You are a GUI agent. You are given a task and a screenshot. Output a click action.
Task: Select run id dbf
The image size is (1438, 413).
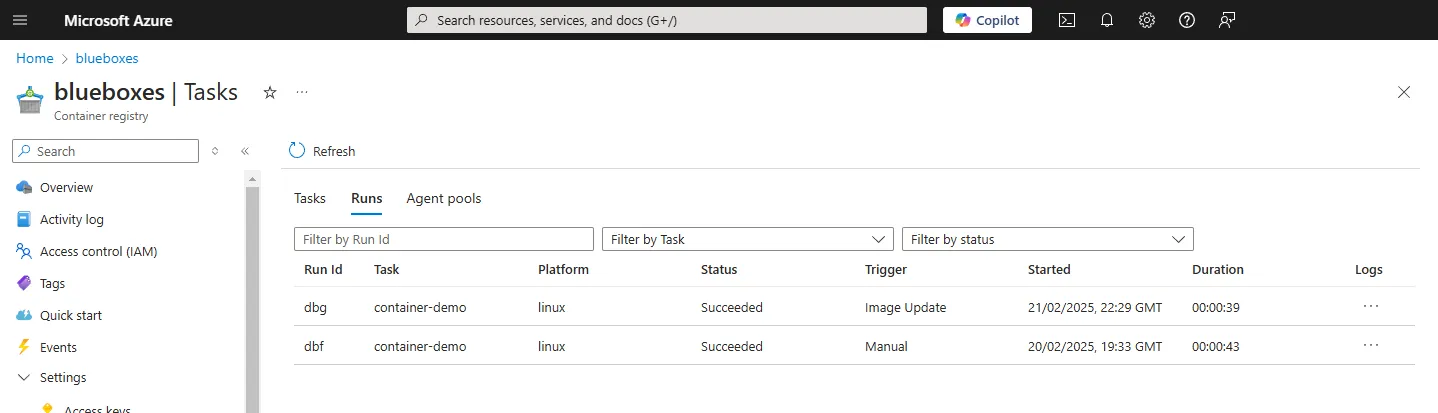coord(315,346)
